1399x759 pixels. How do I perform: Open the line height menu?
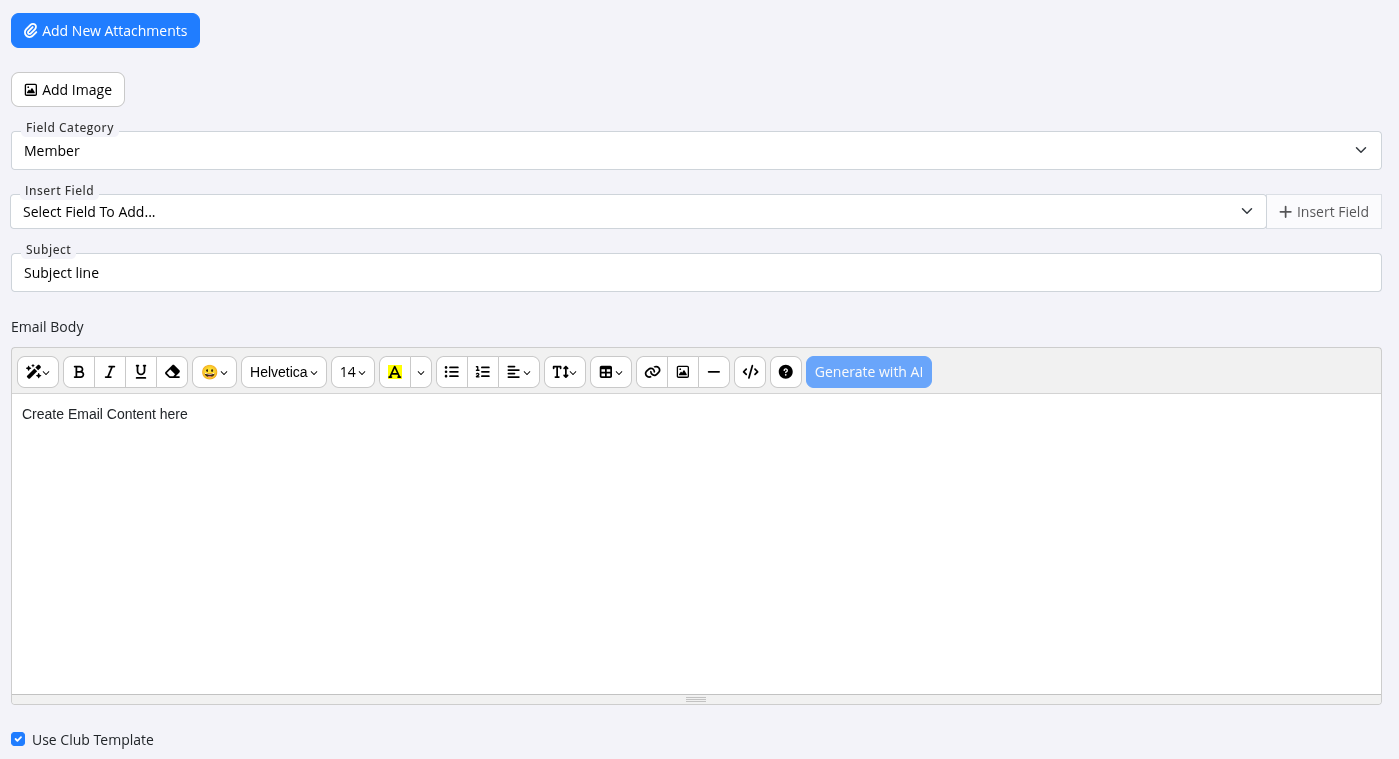pyautogui.click(x=565, y=372)
